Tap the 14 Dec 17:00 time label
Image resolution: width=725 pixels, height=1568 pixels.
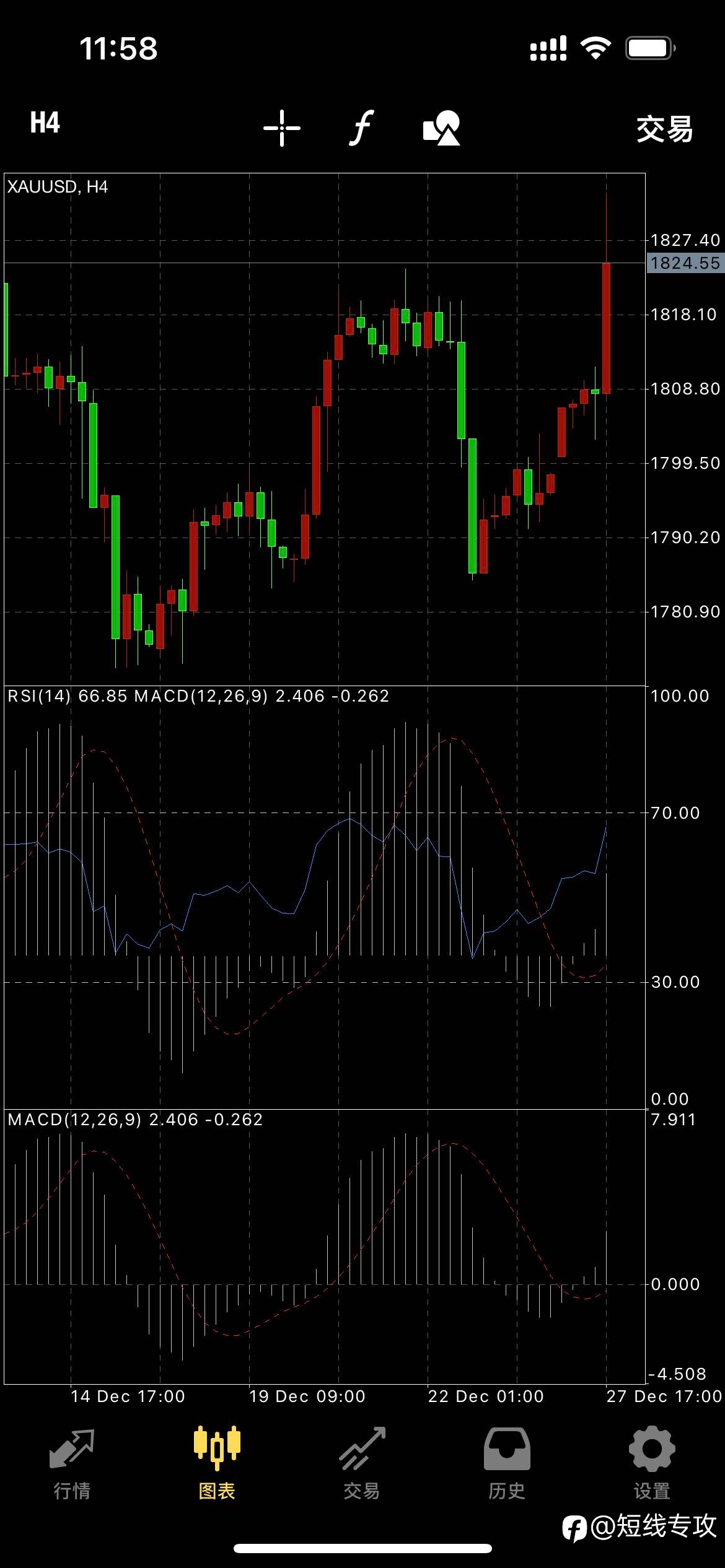(x=128, y=1396)
